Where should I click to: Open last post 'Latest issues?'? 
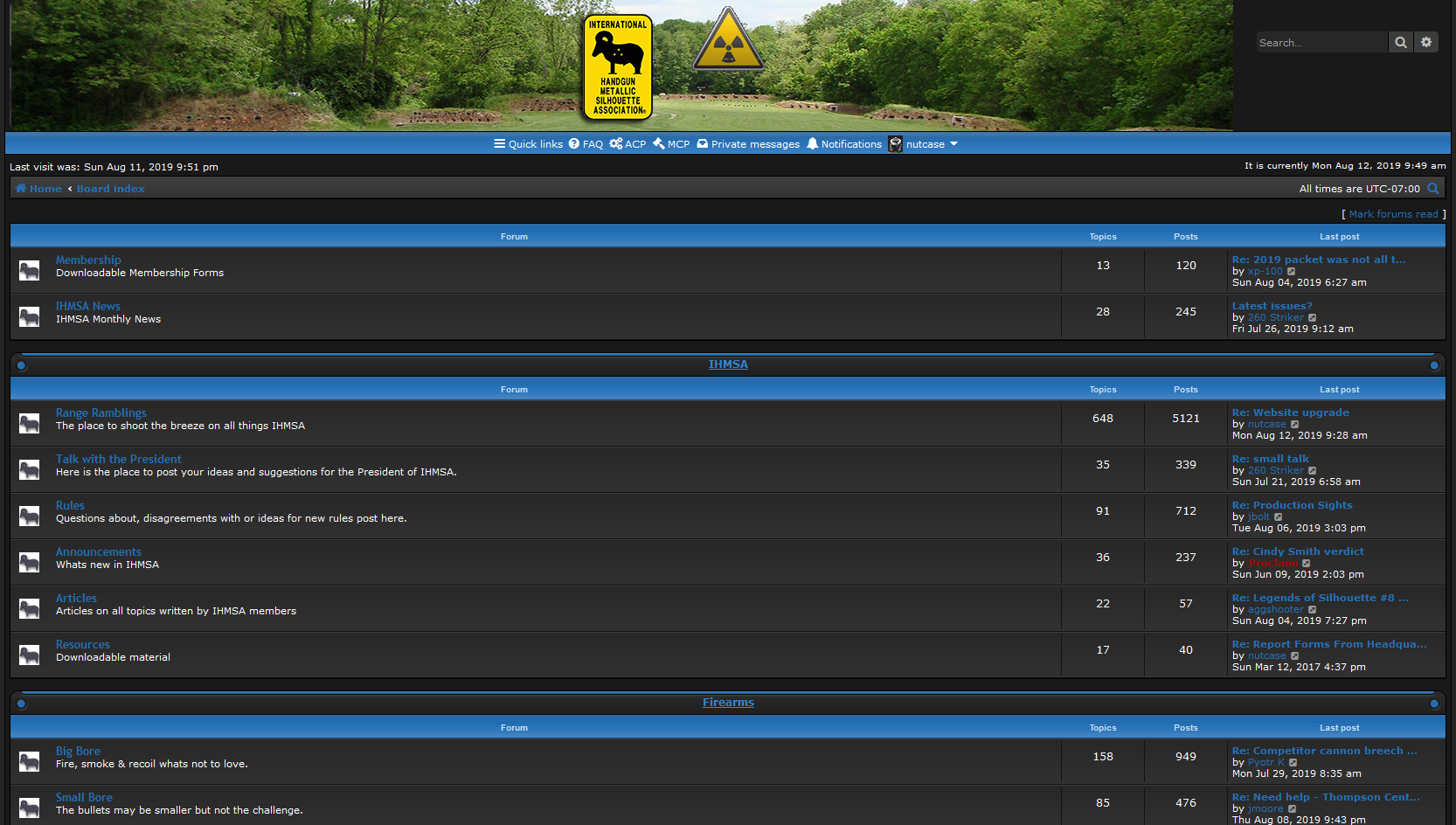[1272, 306]
